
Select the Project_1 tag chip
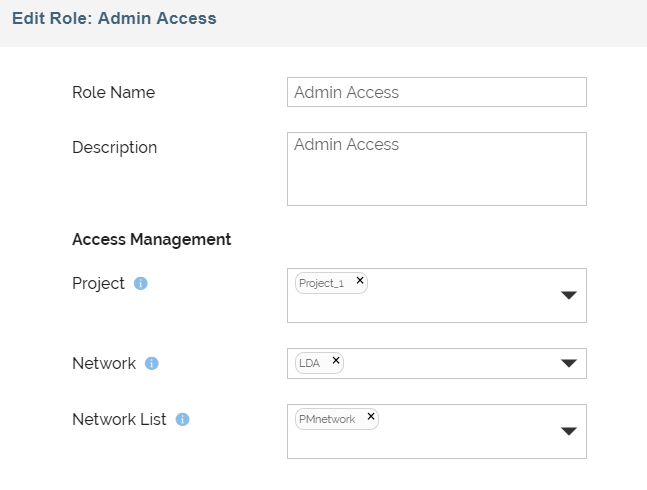[x=322, y=283]
